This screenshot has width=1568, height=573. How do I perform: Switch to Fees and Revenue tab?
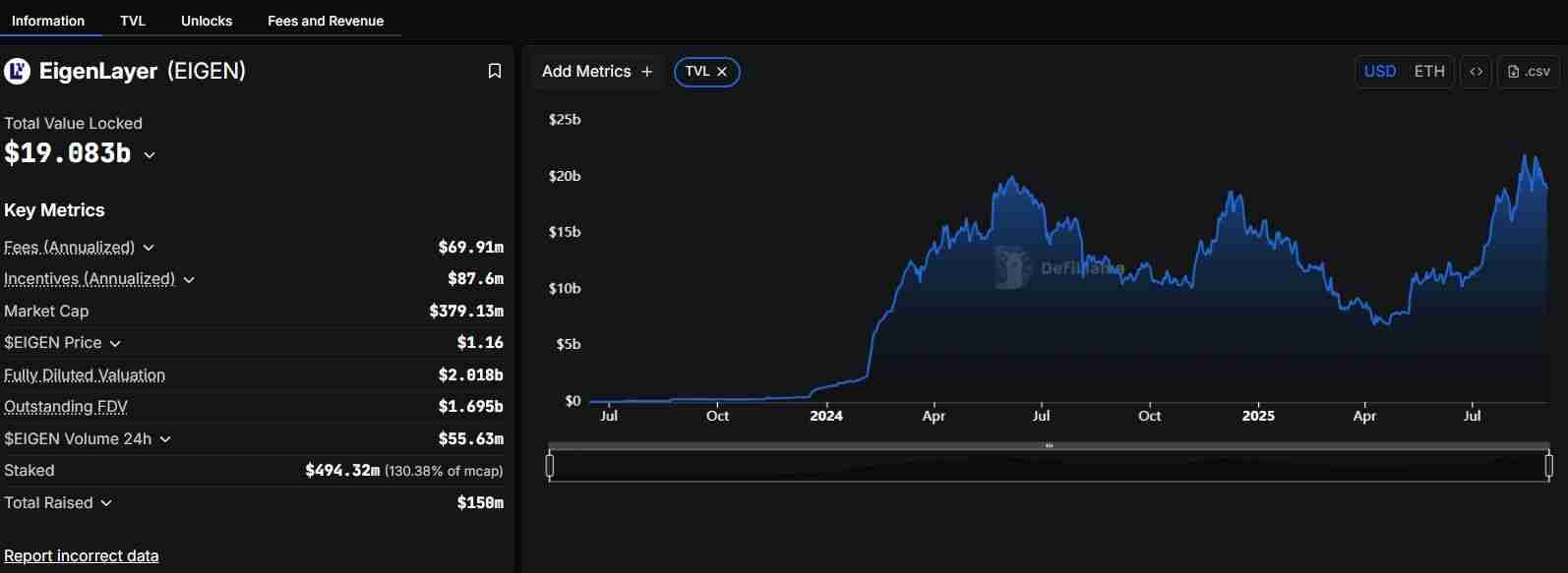(x=326, y=21)
